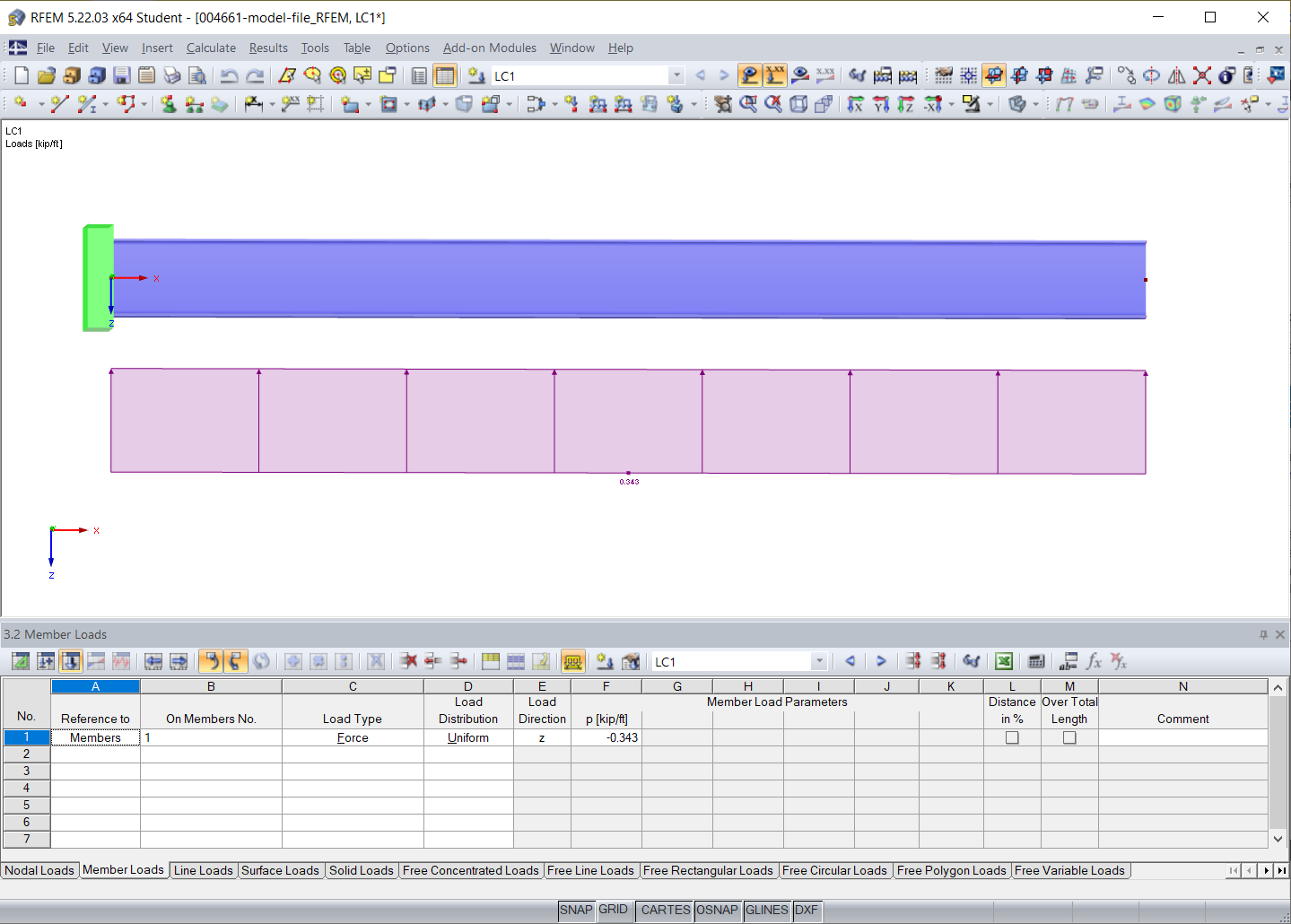This screenshot has width=1291, height=924.
Task: Enable the 'Over Total Length' checkbox in row 1
Action: (1069, 737)
